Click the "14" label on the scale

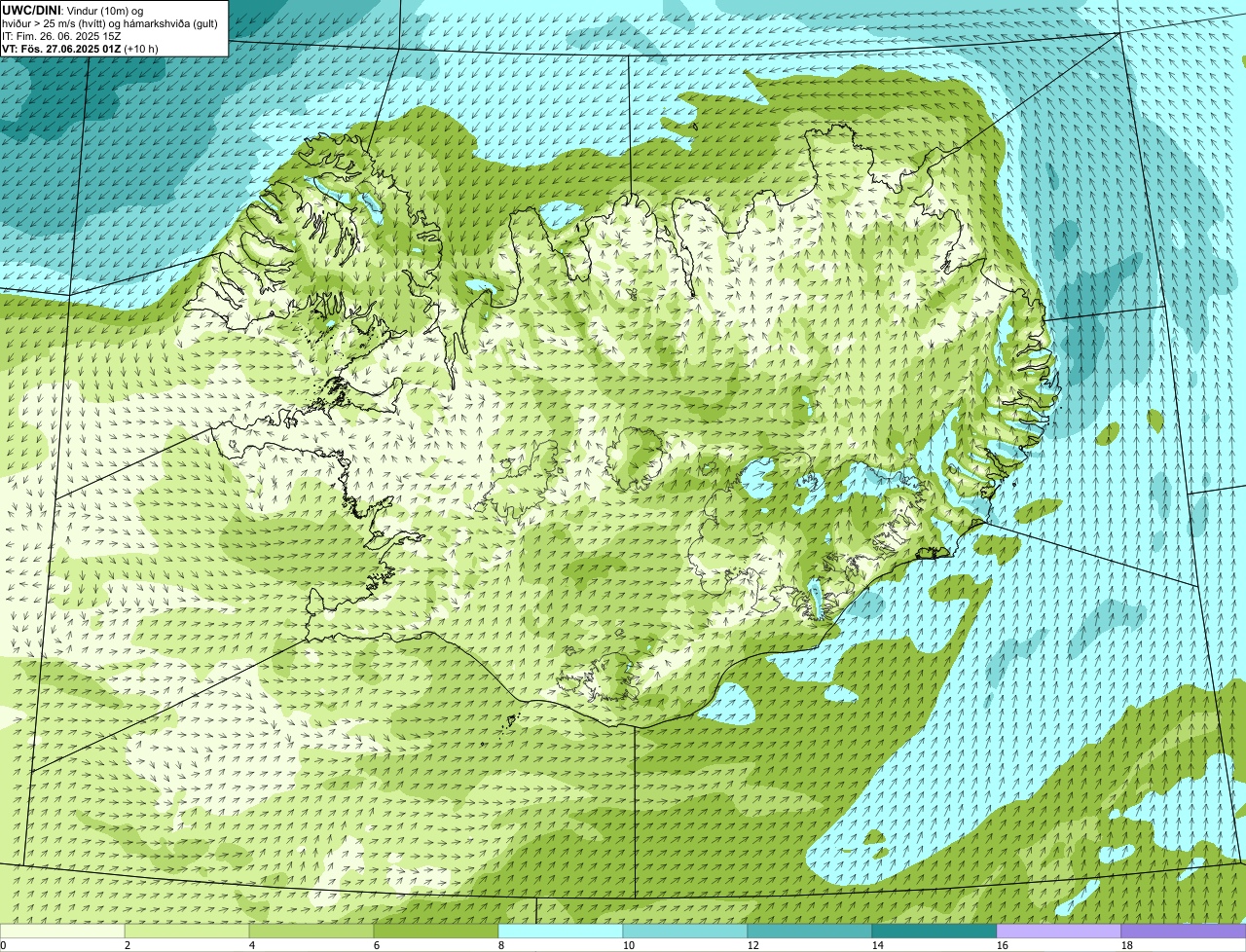pyautogui.click(x=878, y=945)
